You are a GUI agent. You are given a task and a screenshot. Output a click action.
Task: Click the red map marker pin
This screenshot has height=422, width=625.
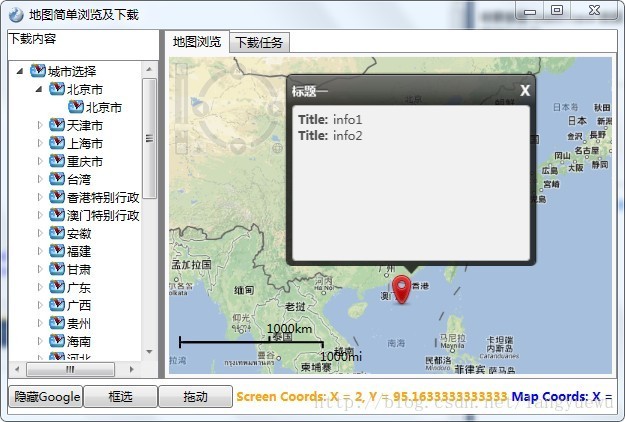(401, 290)
